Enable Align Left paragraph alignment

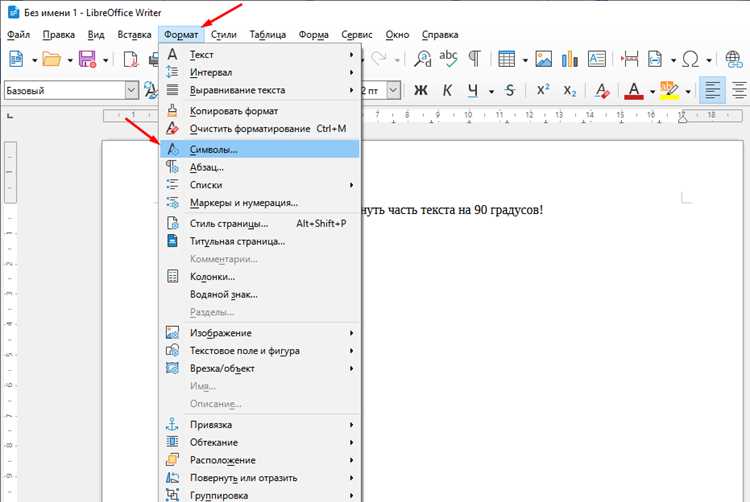(x=712, y=90)
